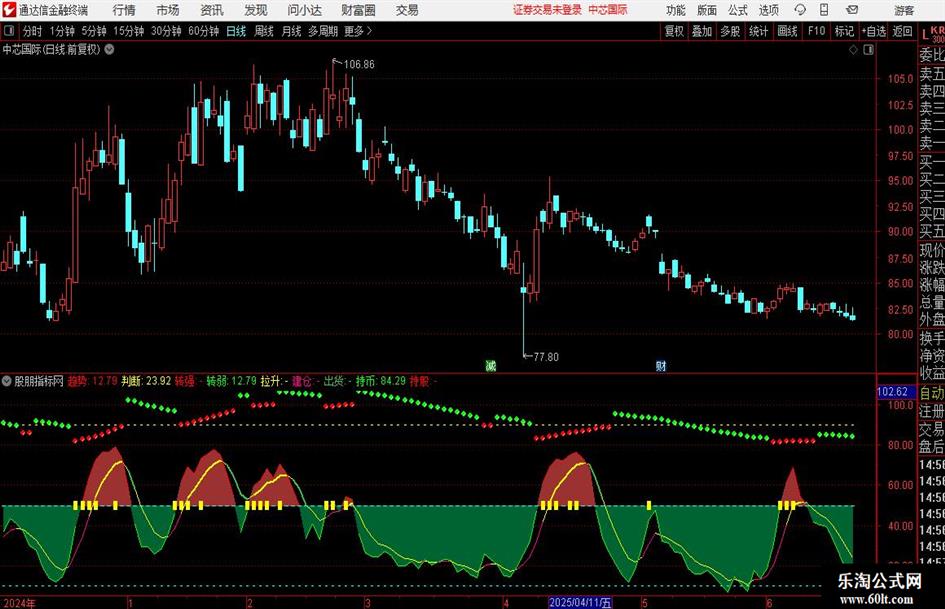Toggle the 复权 price adjustment button
This screenshot has width=945, height=609.
pyautogui.click(x=674, y=31)
